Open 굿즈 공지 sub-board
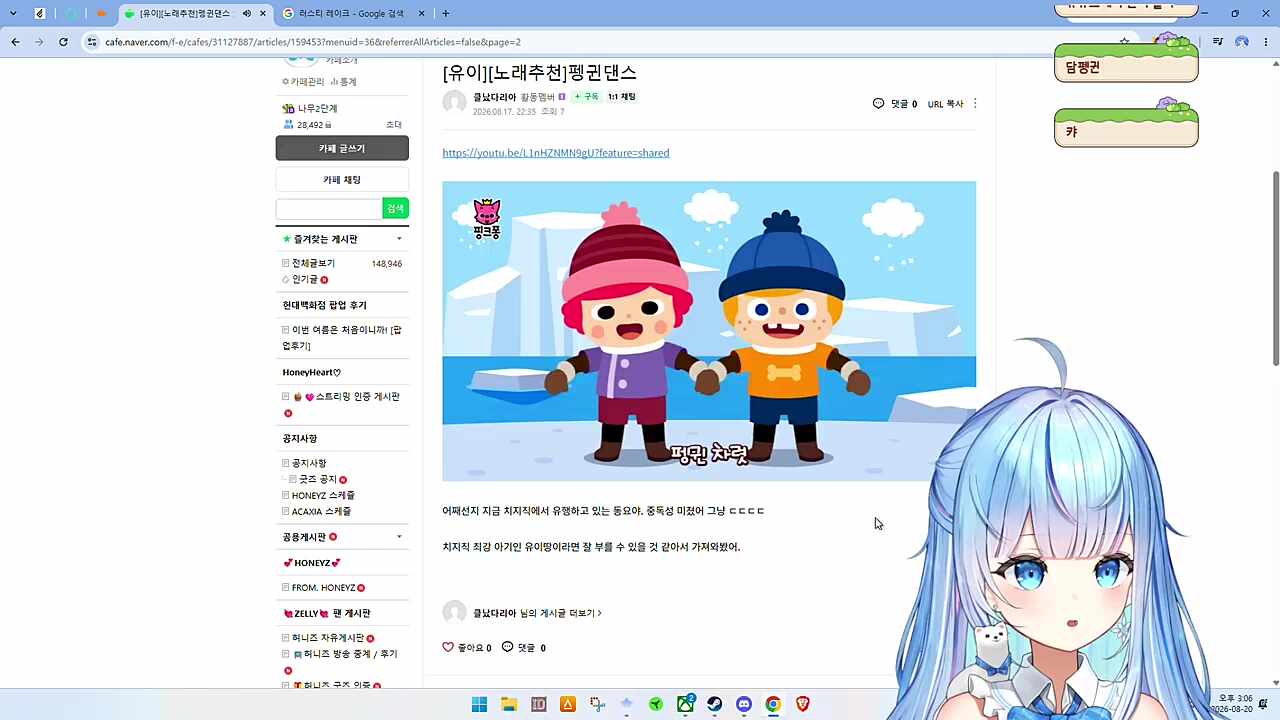The width and height of the screenshot is (1280, 720). click(318, 479)
